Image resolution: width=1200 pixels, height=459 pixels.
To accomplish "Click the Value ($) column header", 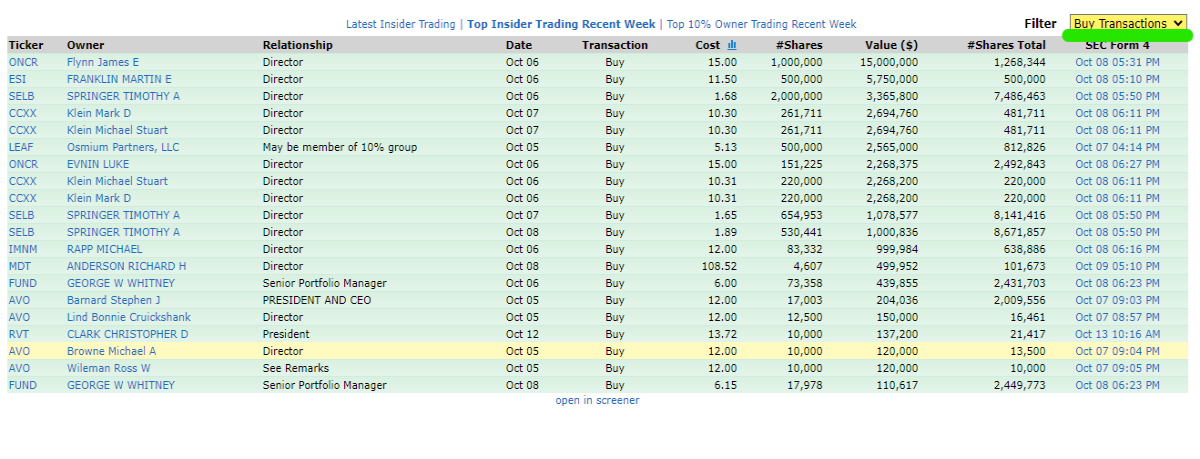I will [x=891, y=45].
